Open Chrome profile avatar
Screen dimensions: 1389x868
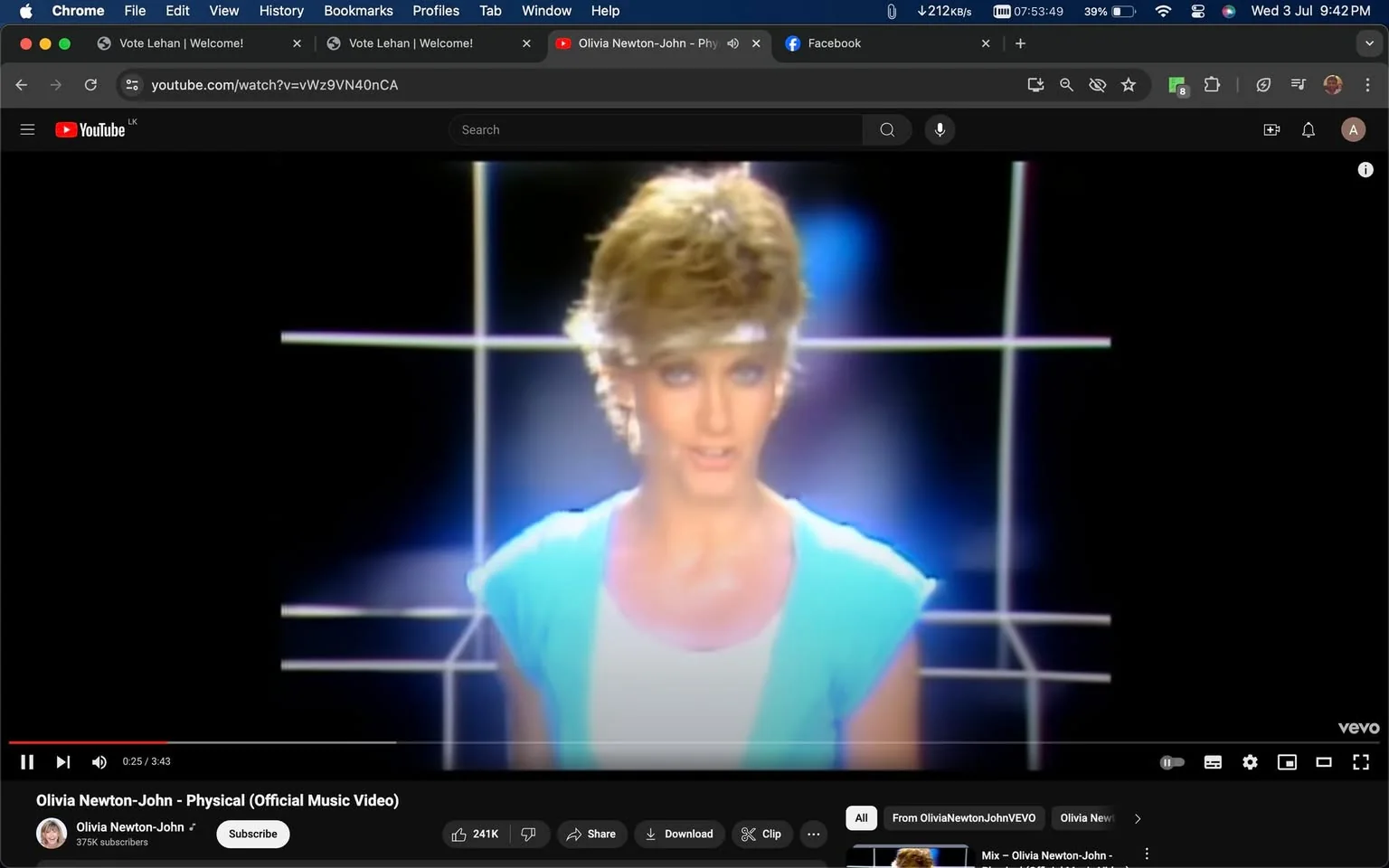pos(1332,84)
